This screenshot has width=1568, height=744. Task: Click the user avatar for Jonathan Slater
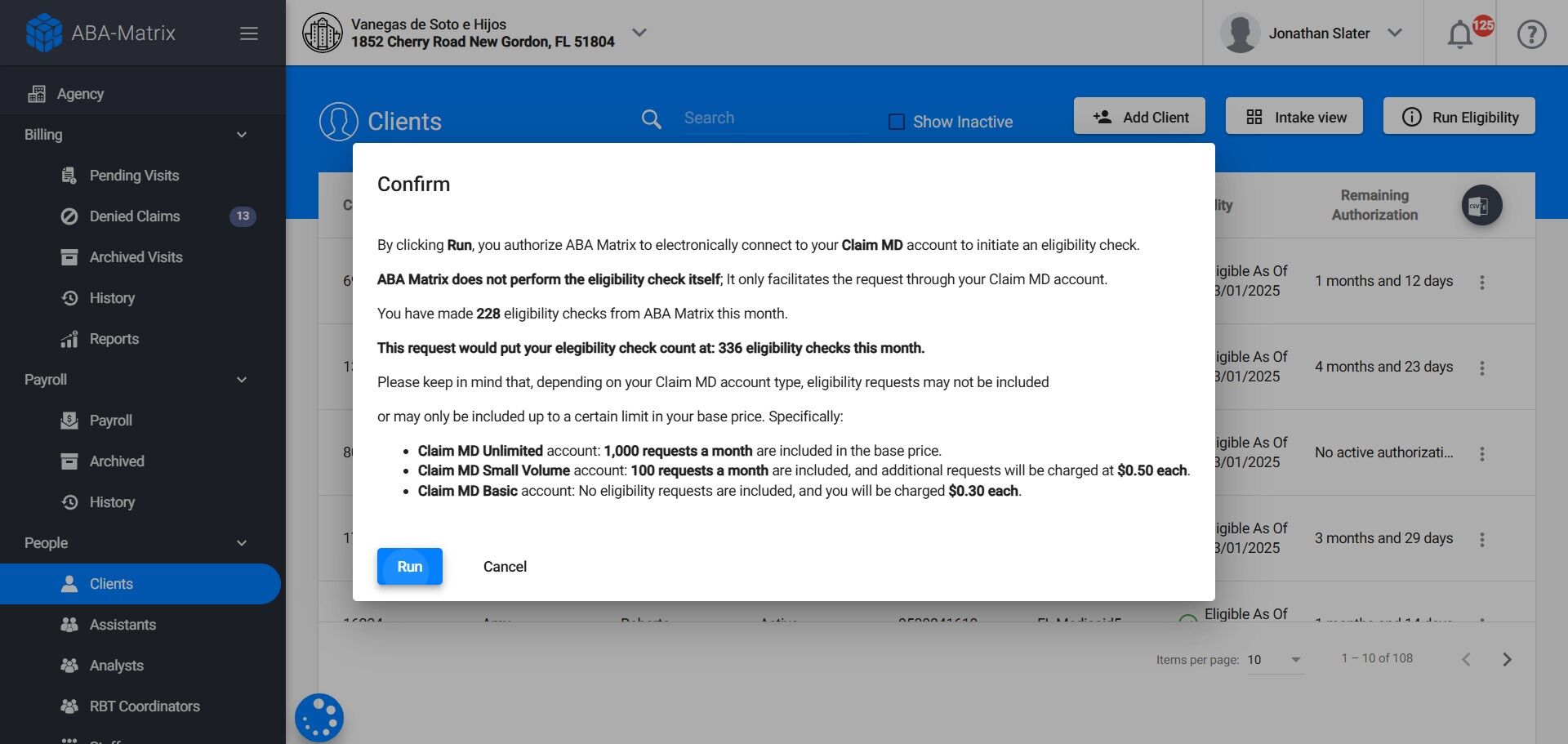1240,33
